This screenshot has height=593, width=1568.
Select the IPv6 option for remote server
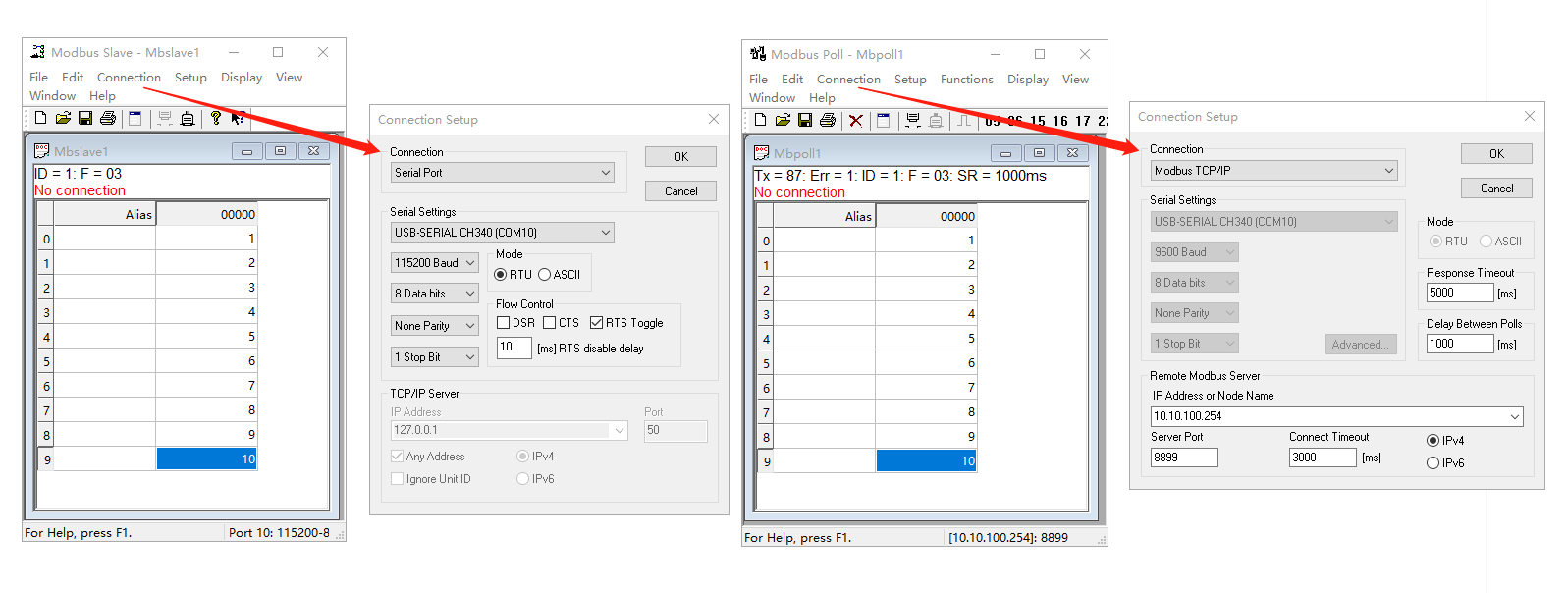point(1433,463)
